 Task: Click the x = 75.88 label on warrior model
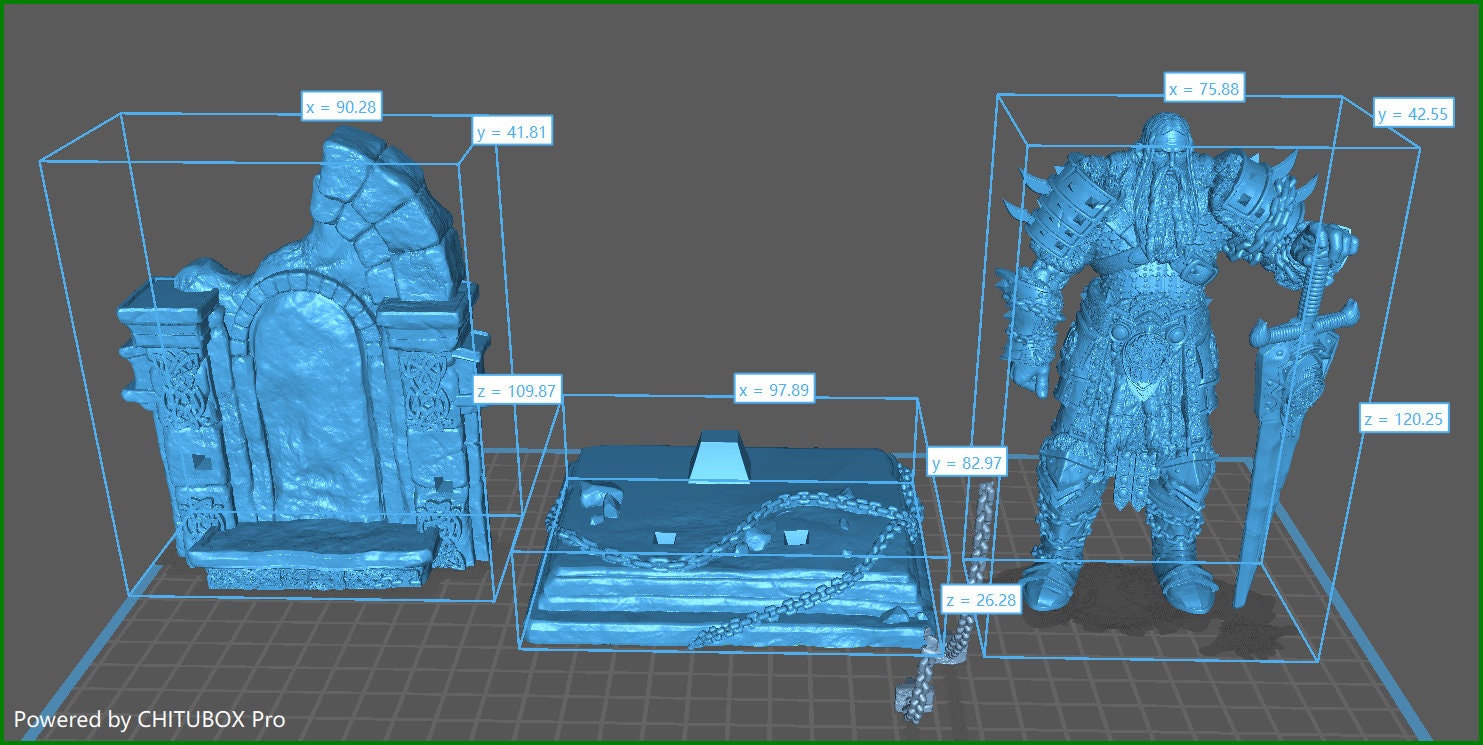(x=1203, y=88)
